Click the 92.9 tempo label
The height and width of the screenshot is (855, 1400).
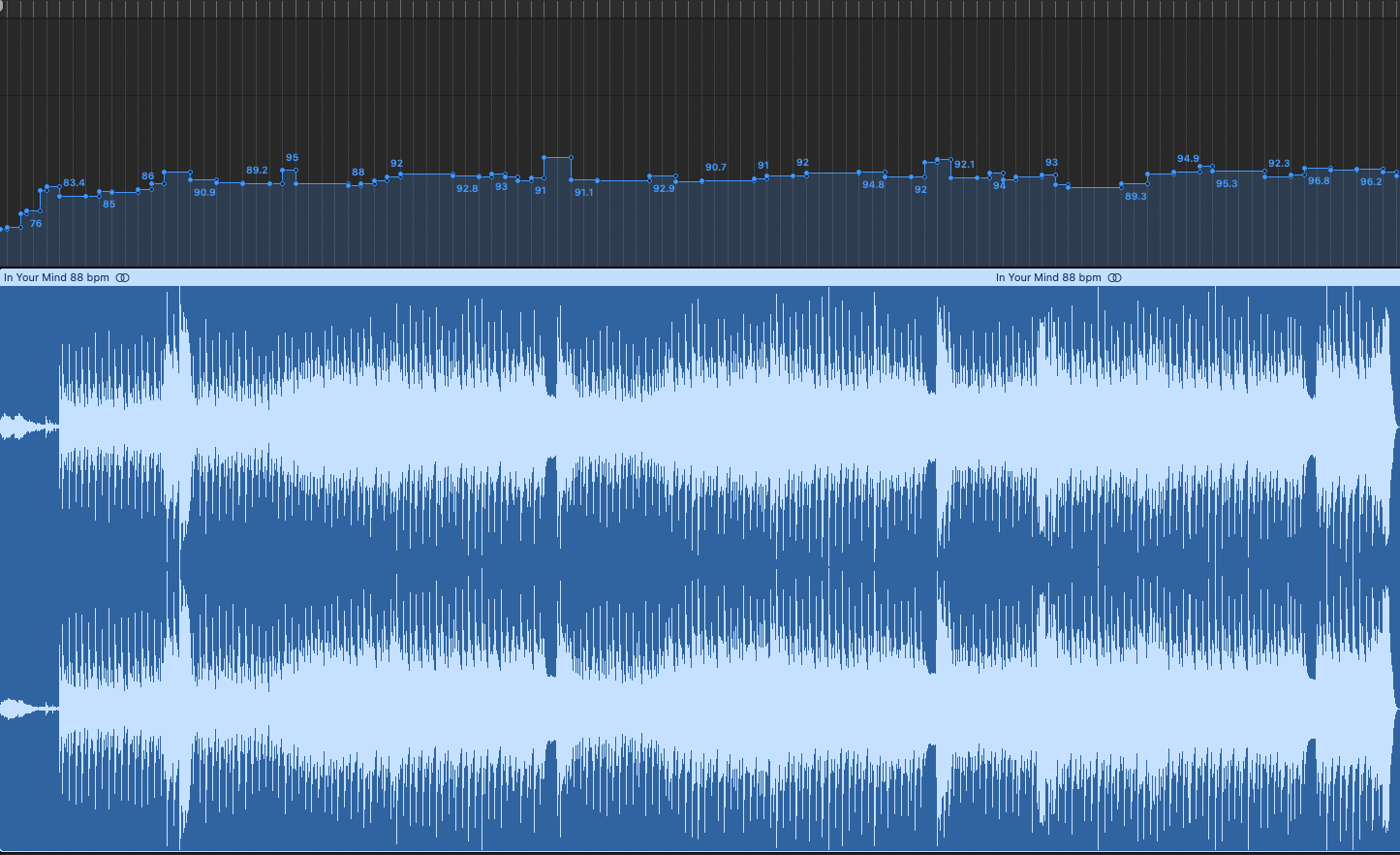[x=664, y=189]
